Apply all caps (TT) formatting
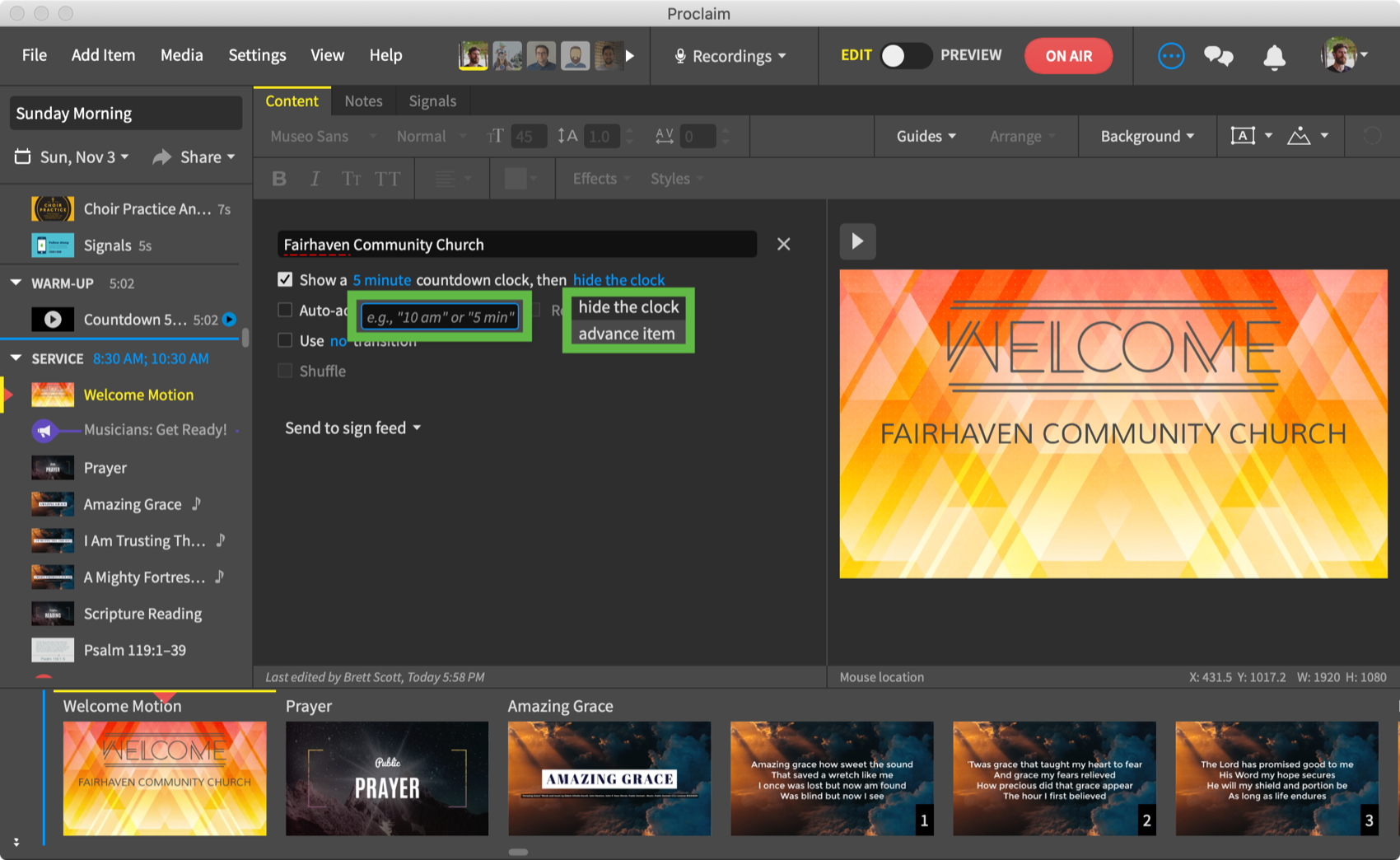 388,179
